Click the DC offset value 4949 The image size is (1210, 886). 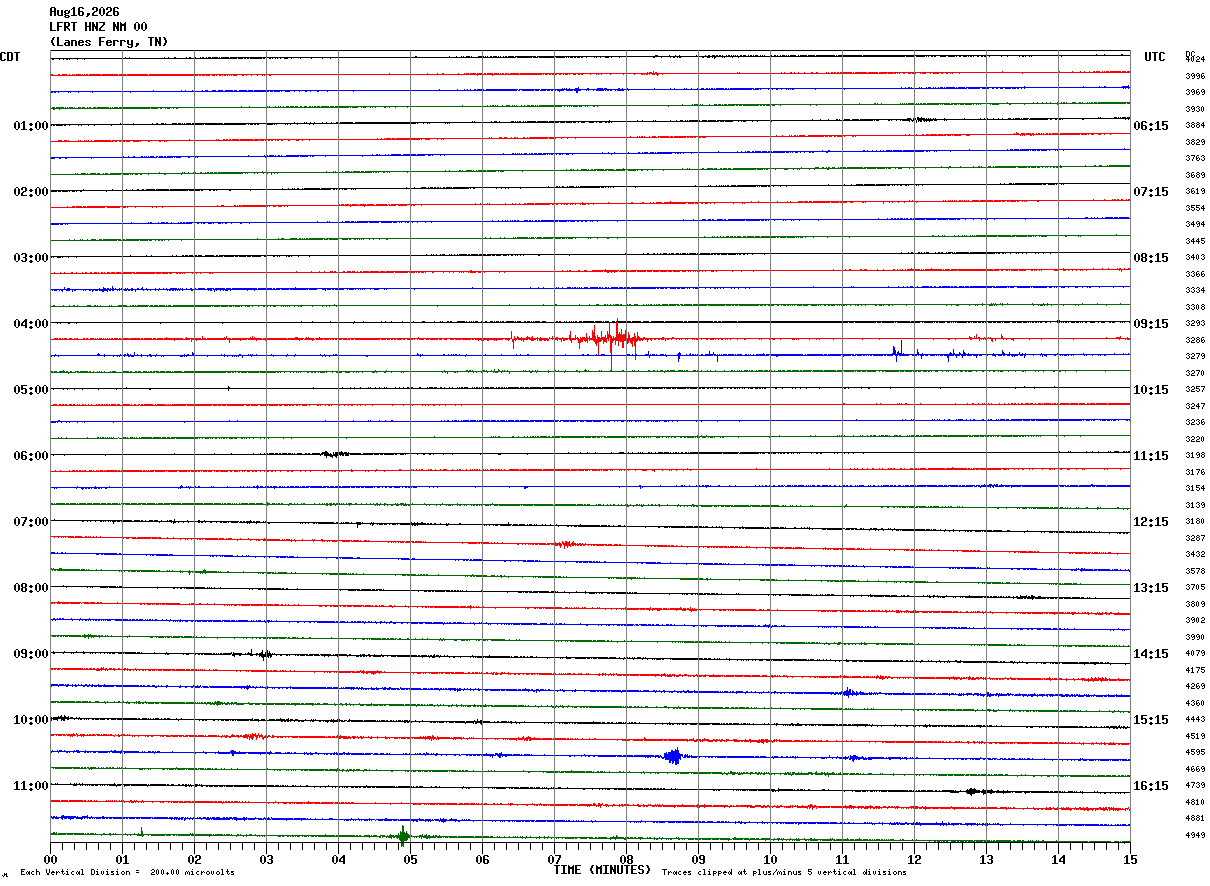pos(1195,835)
